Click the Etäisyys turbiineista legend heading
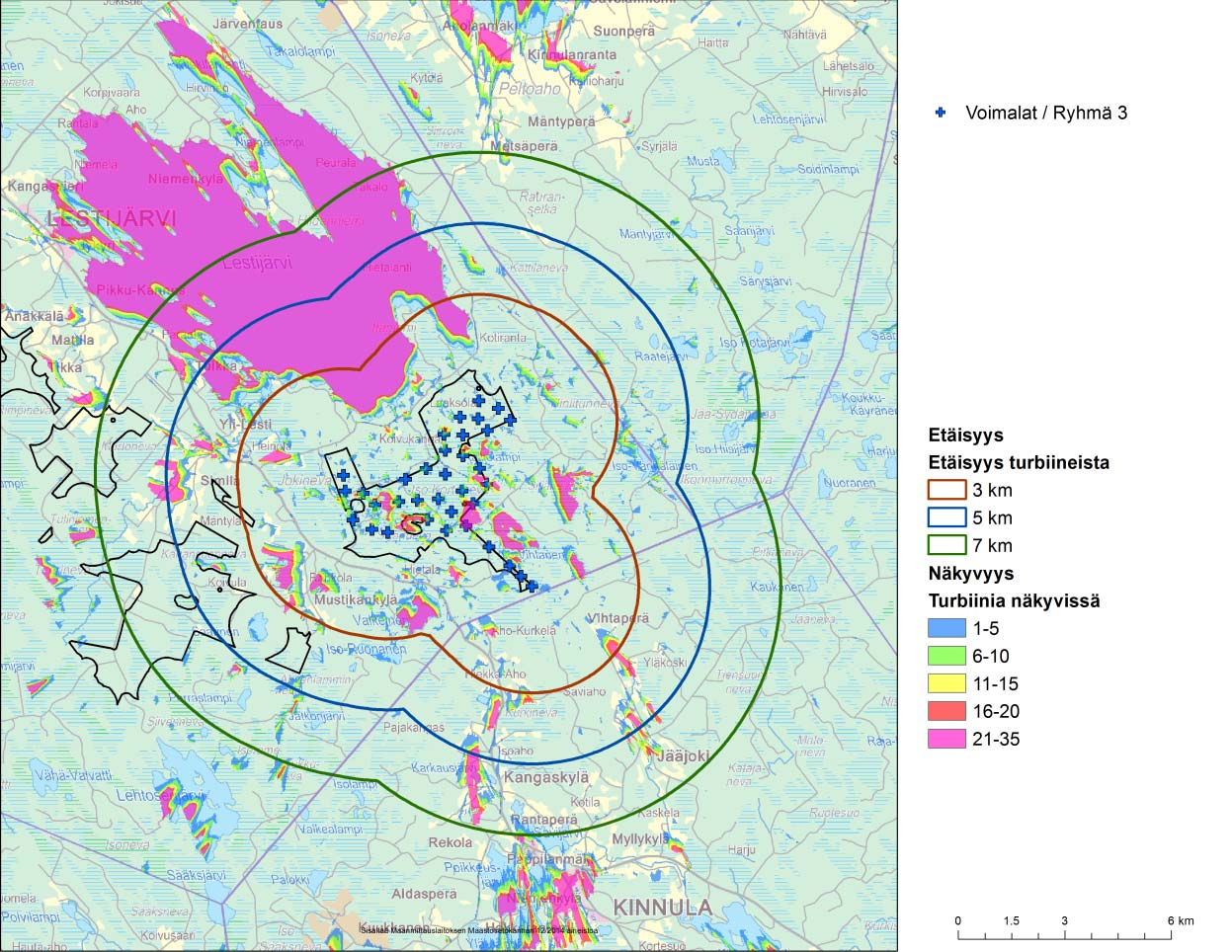Viewport: 1232px width, 952px height. point(1019,462)
